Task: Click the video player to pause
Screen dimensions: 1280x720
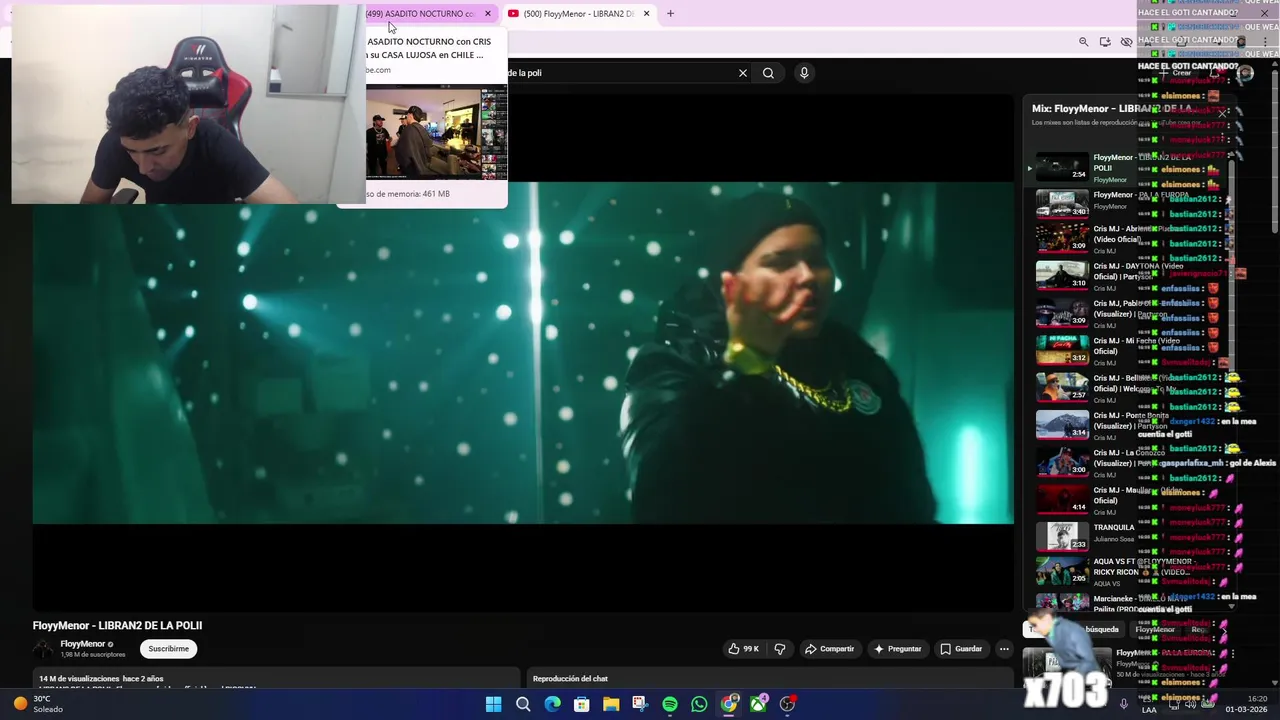Action: (522, 352)
